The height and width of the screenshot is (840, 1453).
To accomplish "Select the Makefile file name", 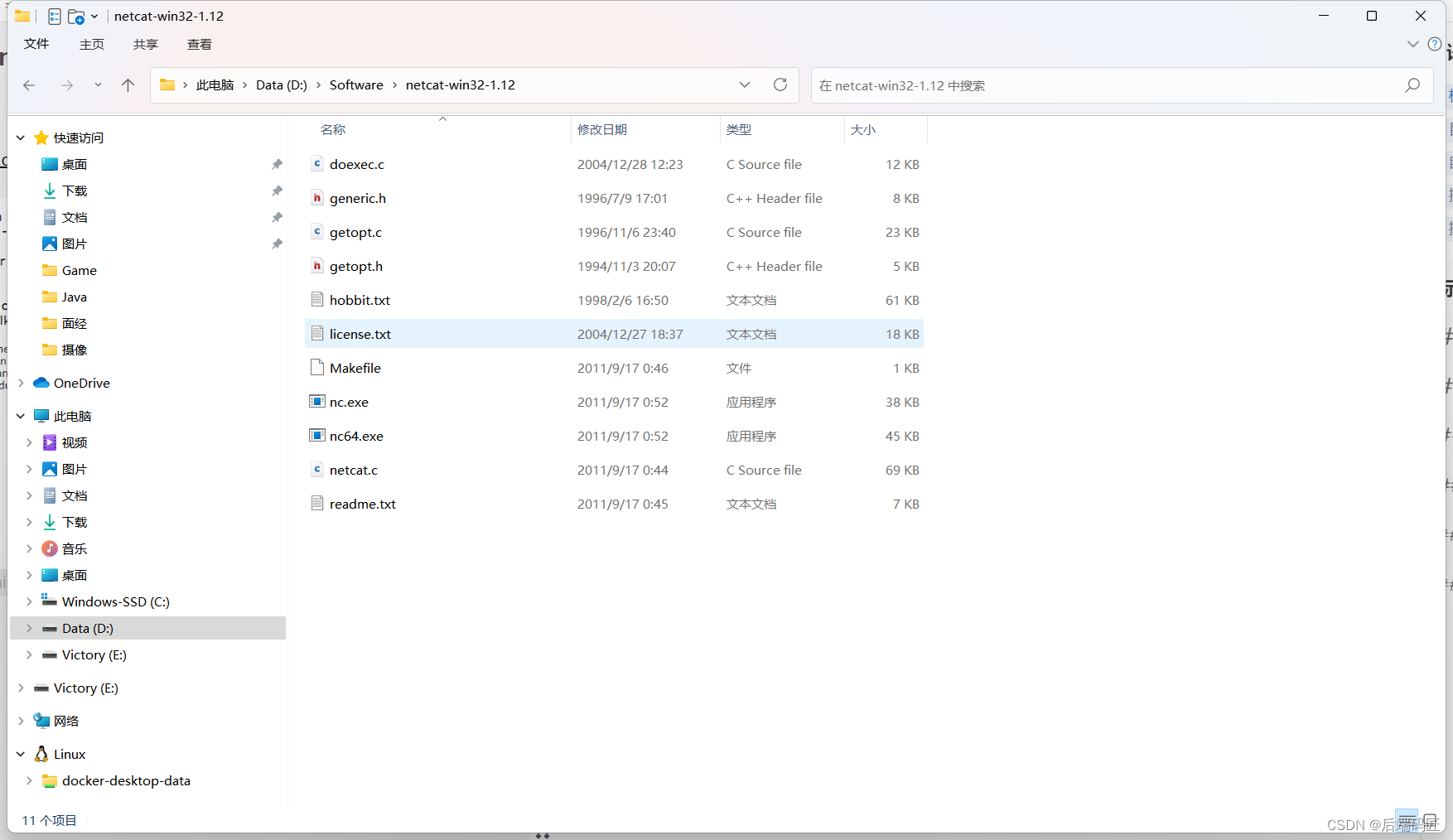I will pyautogui.click(x=355, y=368).
